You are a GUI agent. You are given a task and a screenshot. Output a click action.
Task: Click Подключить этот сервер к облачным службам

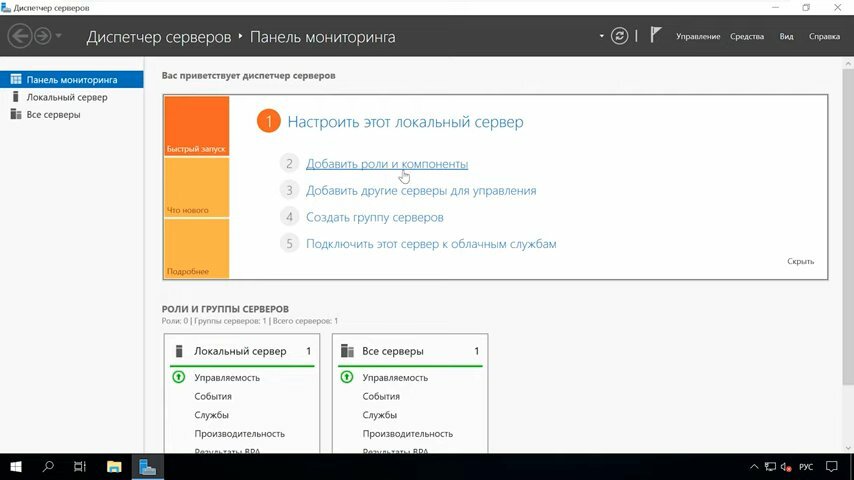click(x=431, y=244)
